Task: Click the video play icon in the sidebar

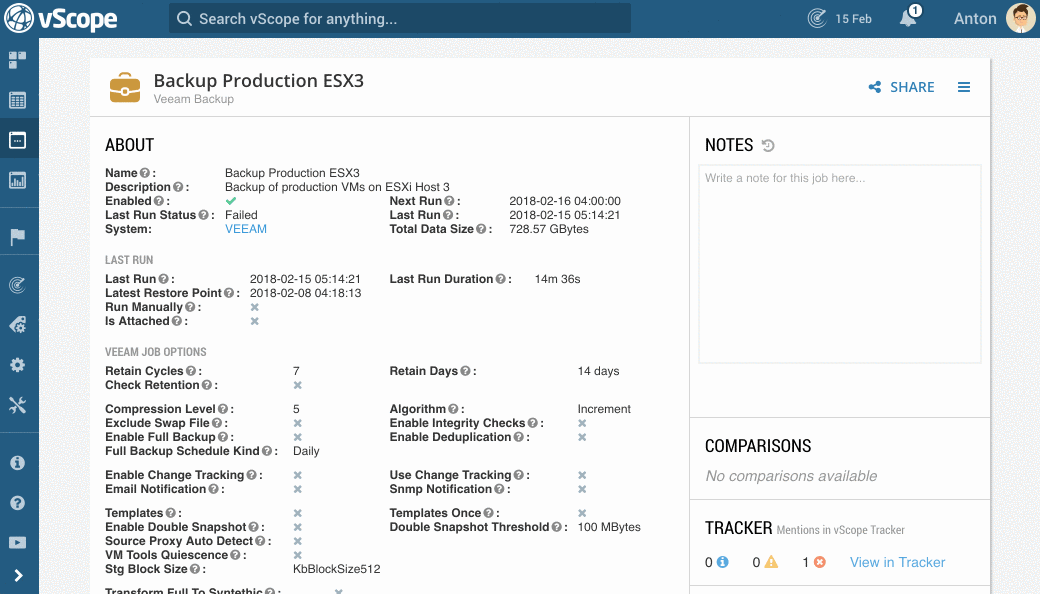Action: point(17,543)
